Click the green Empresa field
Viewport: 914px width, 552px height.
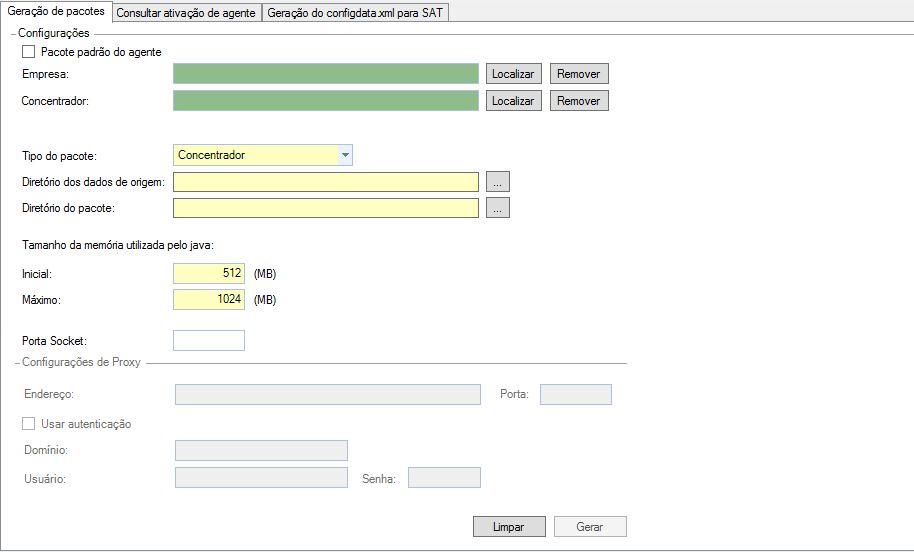click(x=326, y=74)
